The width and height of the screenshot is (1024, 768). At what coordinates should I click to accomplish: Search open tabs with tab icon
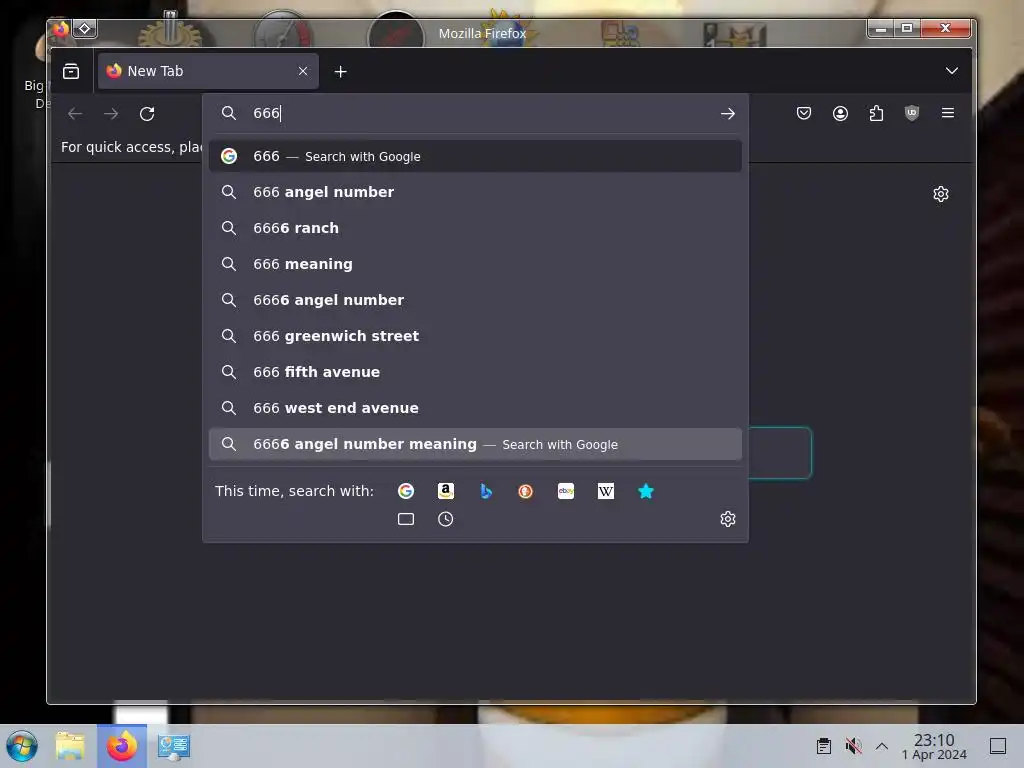(406, 519)
